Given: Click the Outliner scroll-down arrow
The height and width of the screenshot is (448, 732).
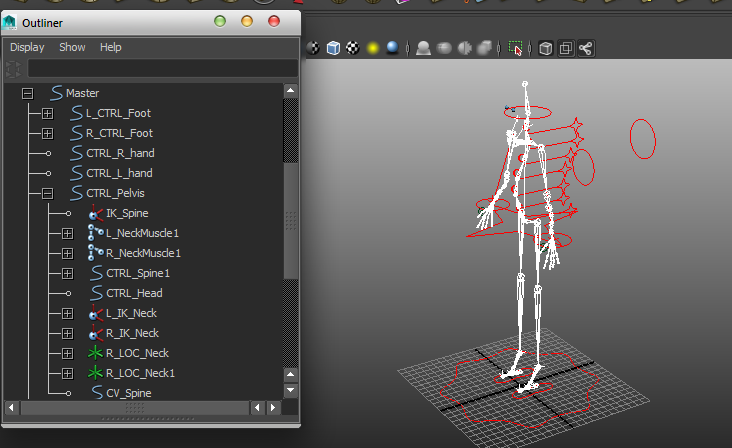Looking at the screenshot, I should 290,390.
